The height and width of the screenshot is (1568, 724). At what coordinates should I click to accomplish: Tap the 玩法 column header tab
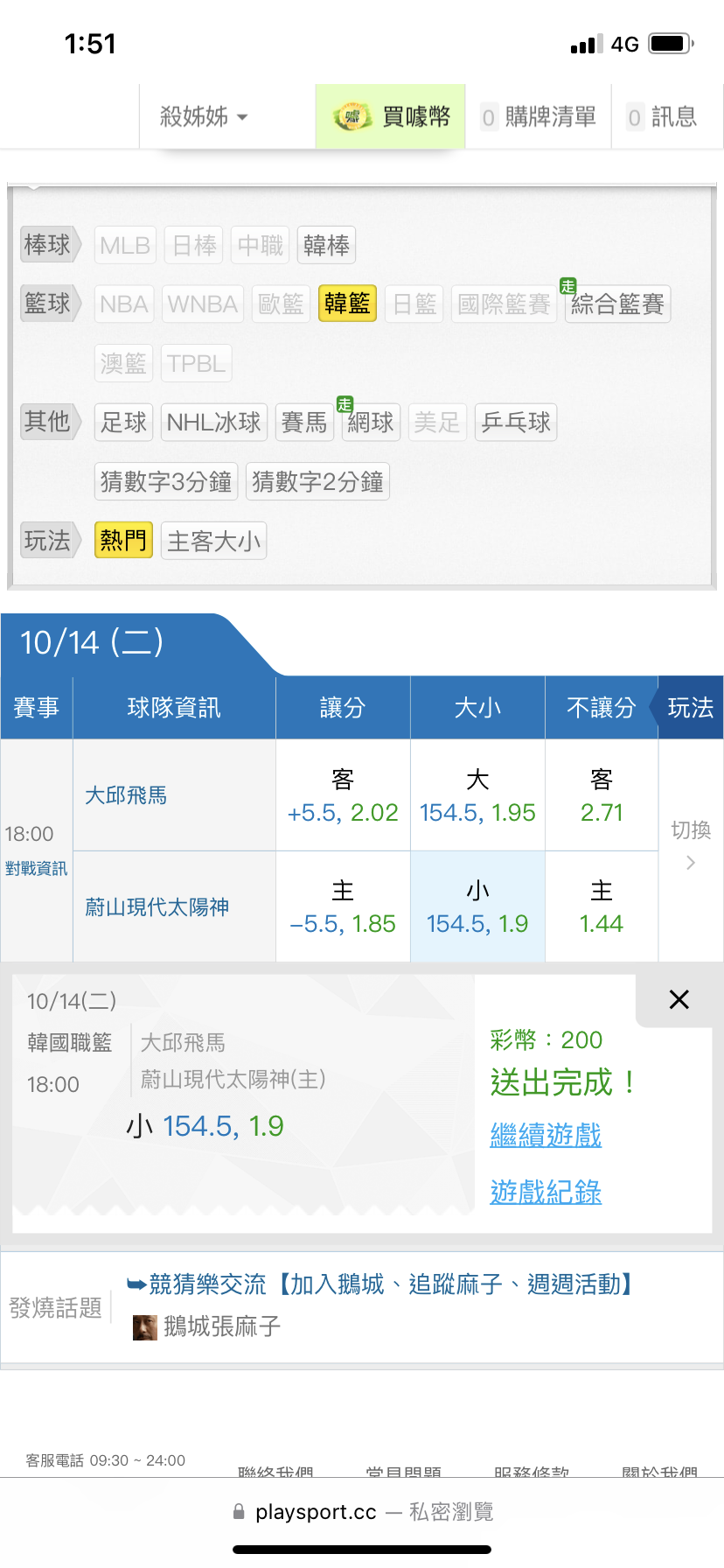click(x=690, y=707)
